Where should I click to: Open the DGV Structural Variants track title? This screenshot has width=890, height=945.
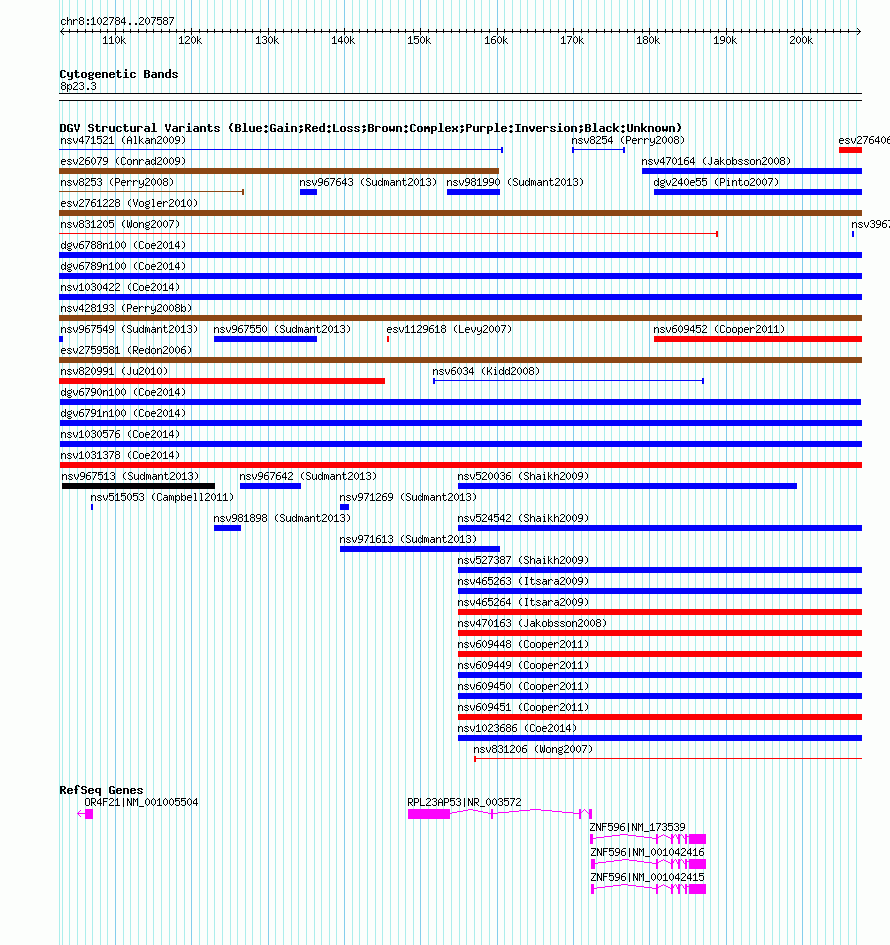pos(371,128)
